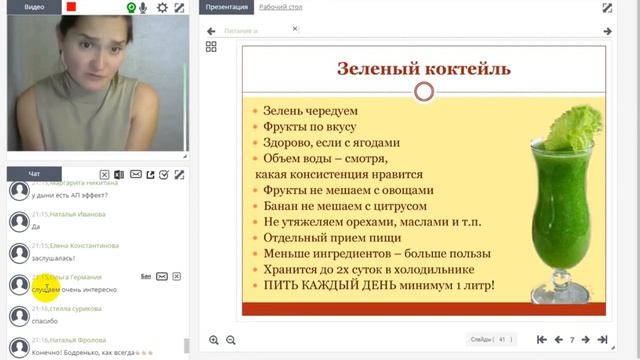Delete the message from Ольга Германия
The width and height of the screenshot is (640, 360).
click(x=176, y=277)
